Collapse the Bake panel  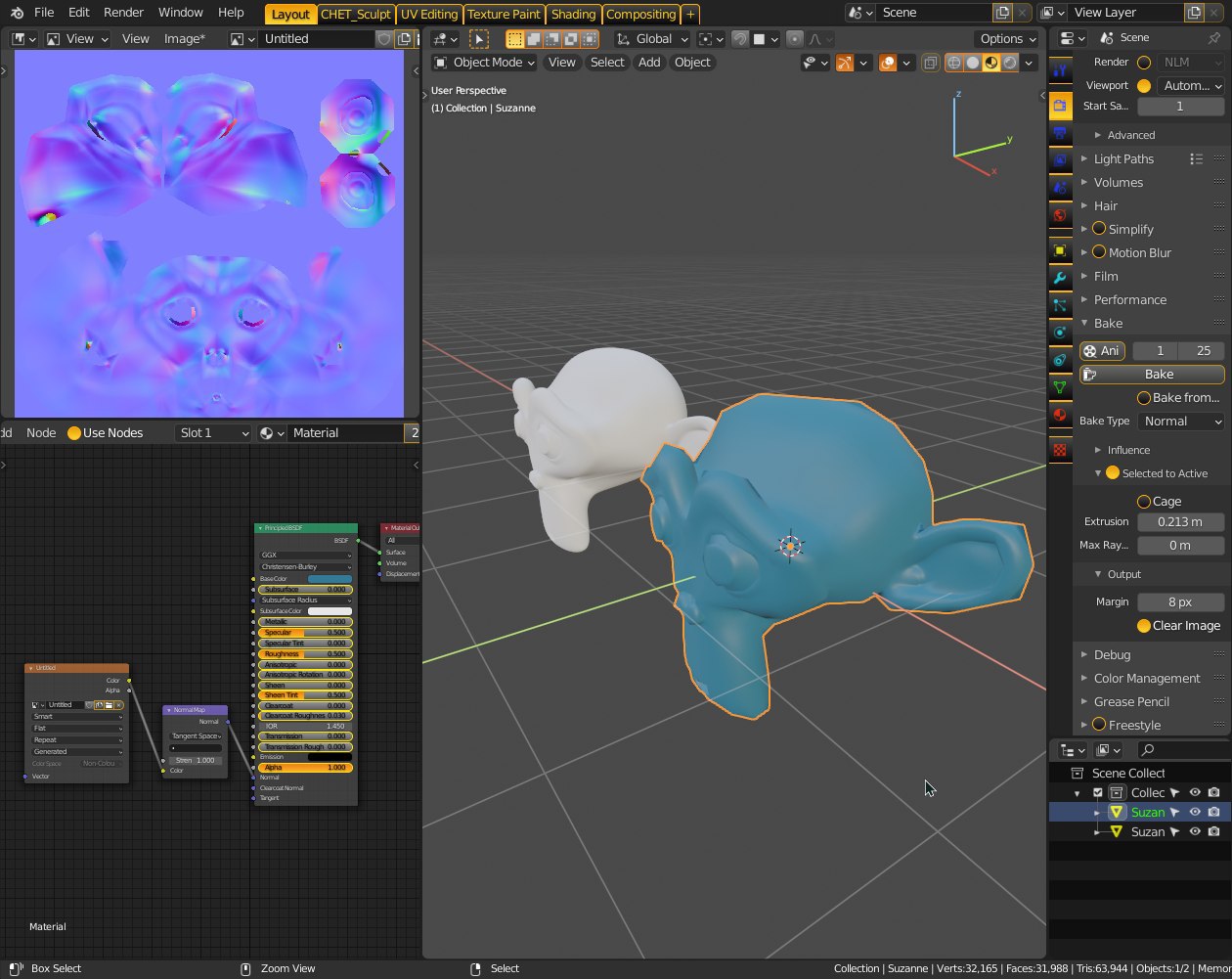1108,323
